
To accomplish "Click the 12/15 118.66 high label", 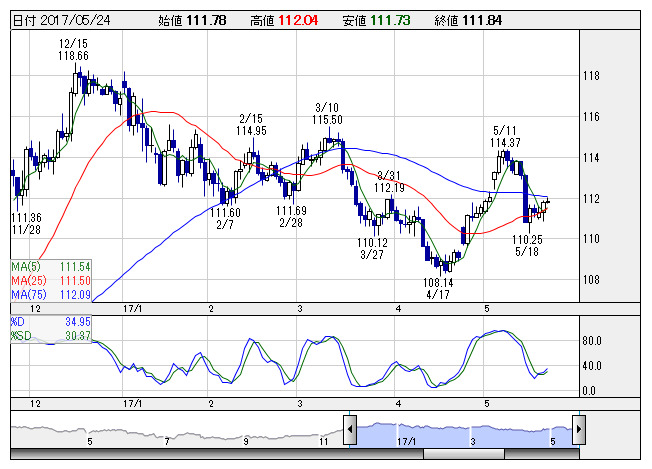I will coord(74,49).
